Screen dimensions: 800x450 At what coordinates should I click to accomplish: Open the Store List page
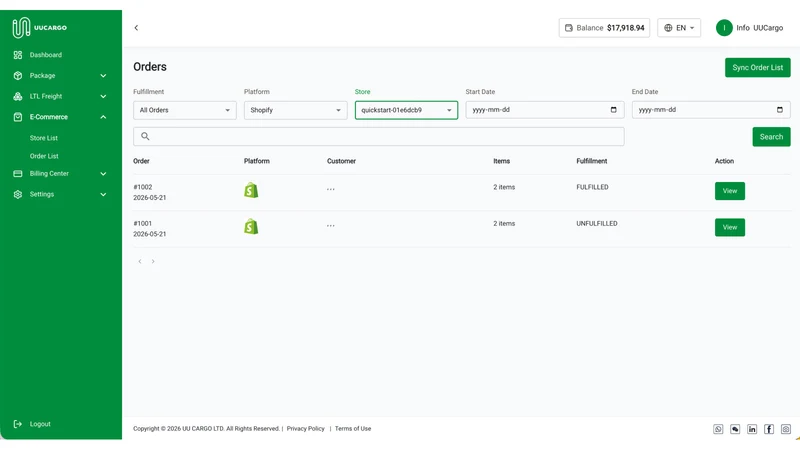(x=43, y=138)
